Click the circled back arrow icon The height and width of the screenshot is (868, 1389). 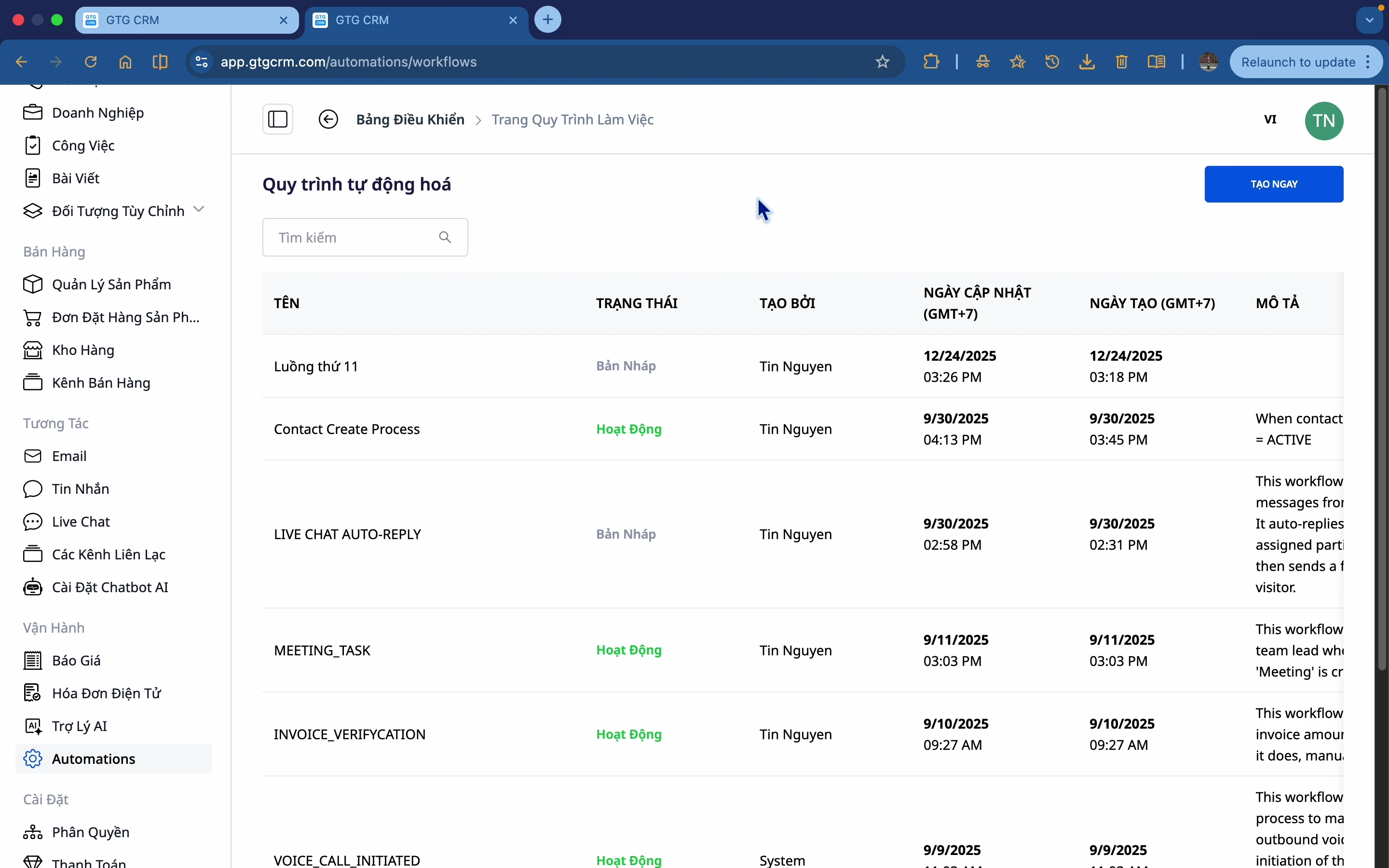(328, 120)
